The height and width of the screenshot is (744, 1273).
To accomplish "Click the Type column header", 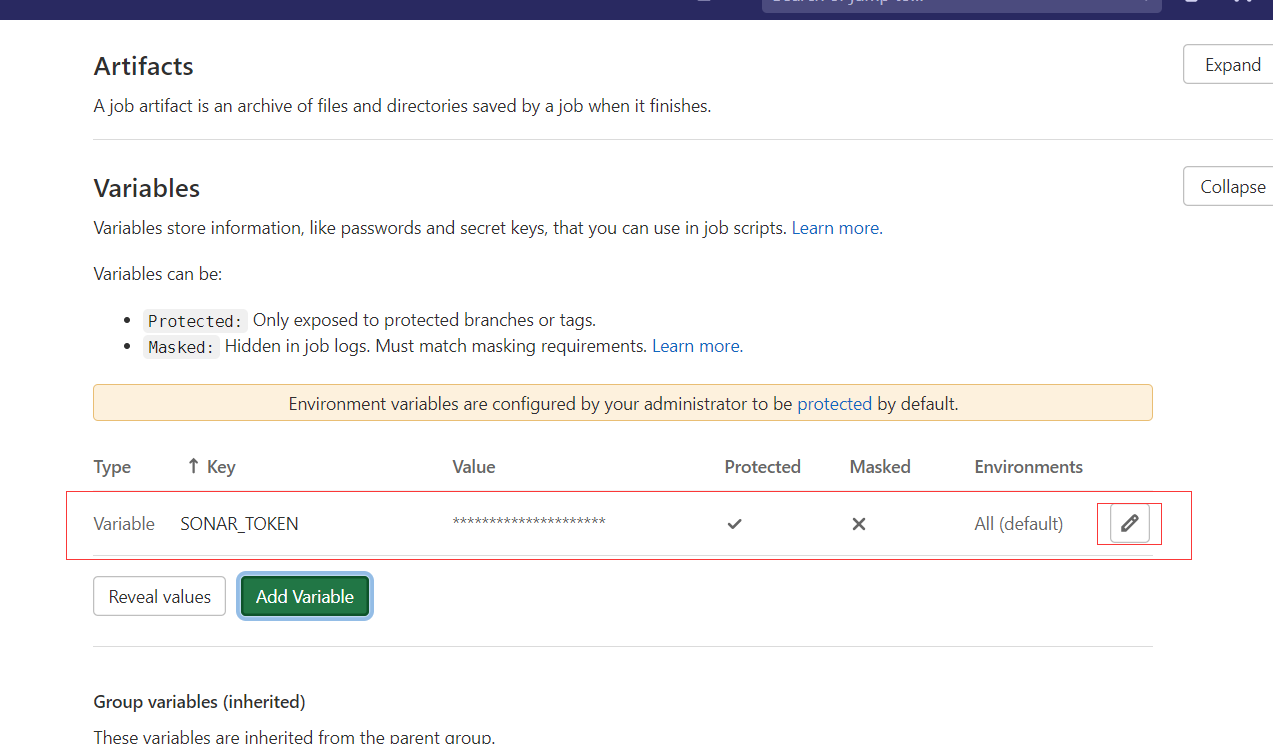I will (x=112, y=467).
